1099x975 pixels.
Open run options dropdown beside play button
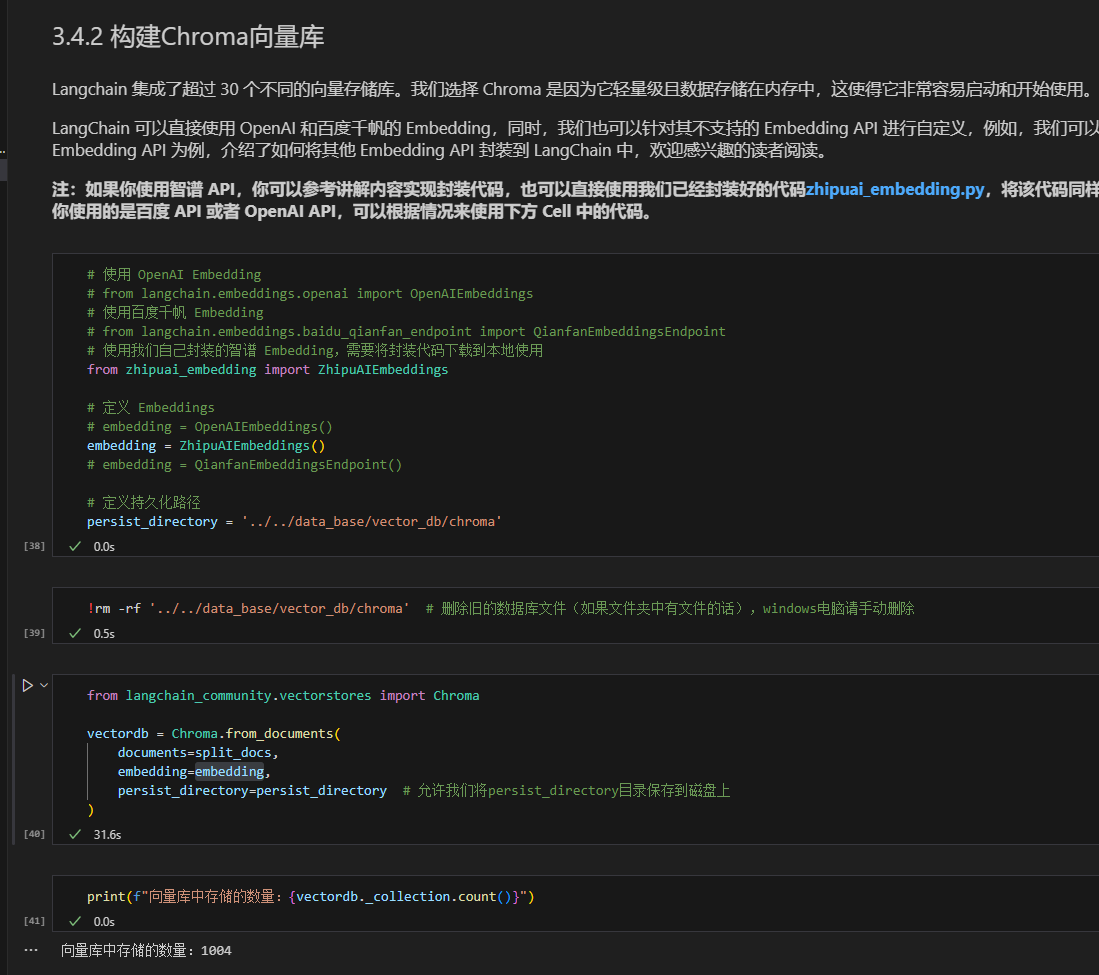[44, 686]
